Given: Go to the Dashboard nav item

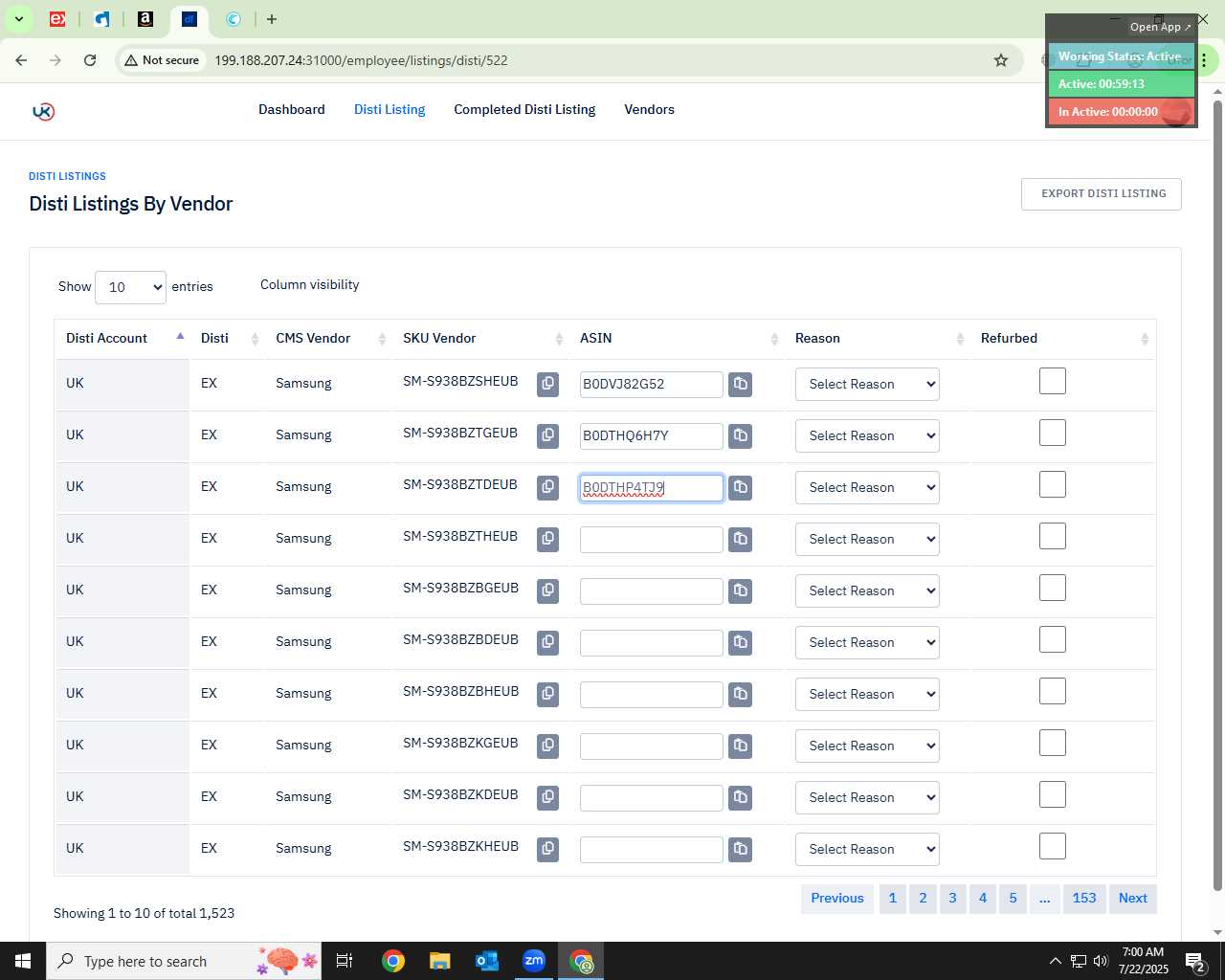Looking at the screenshot, I should 292,109.
